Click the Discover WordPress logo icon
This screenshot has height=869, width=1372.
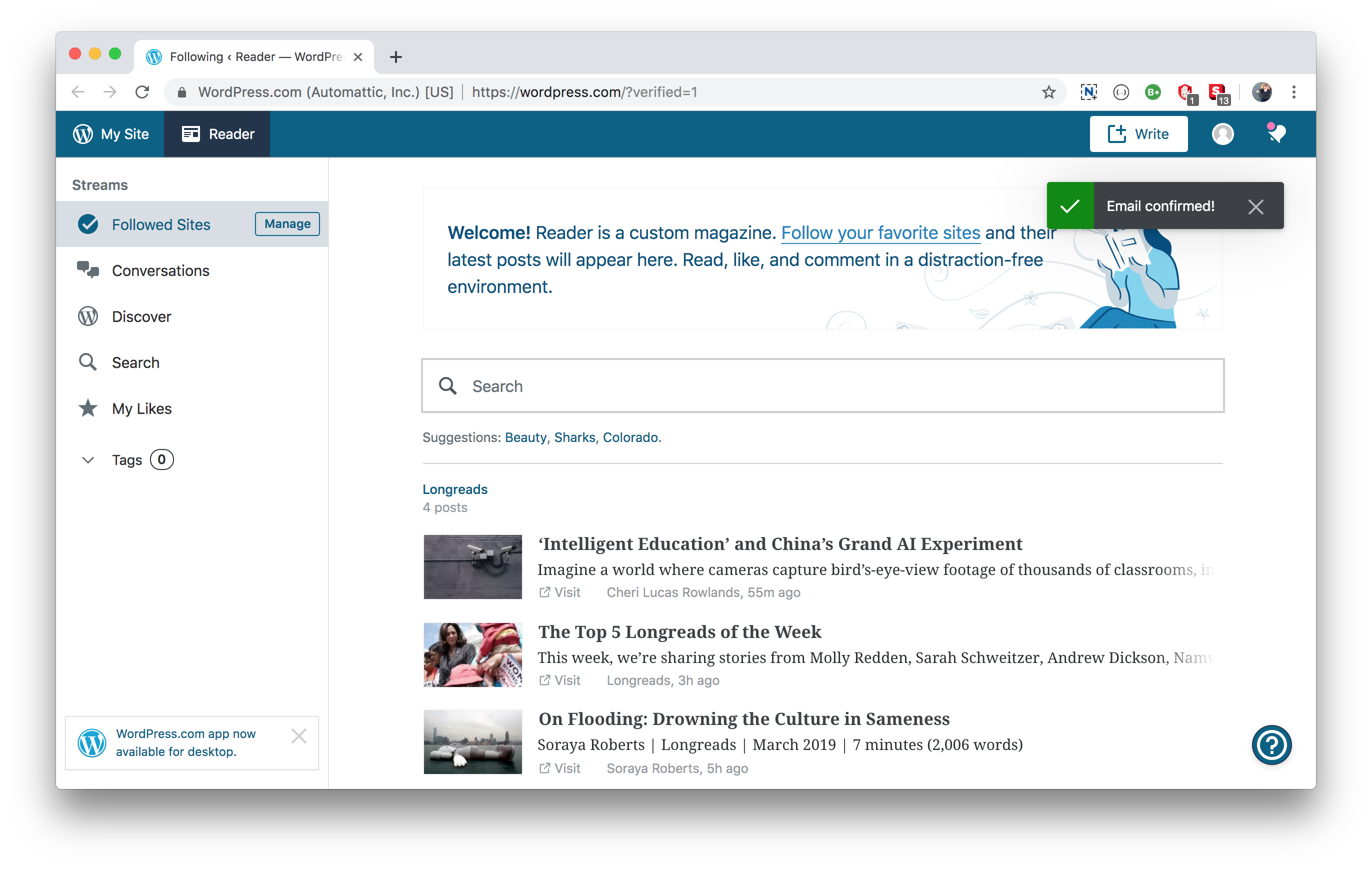point(87,316)
